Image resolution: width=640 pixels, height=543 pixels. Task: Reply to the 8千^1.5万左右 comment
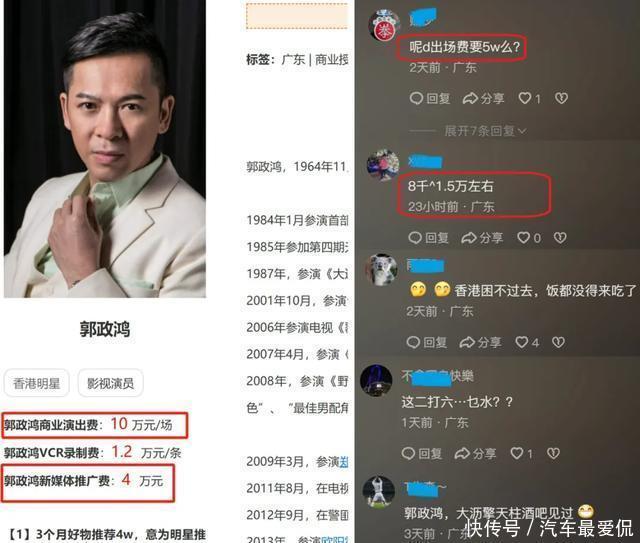(429, 238)
